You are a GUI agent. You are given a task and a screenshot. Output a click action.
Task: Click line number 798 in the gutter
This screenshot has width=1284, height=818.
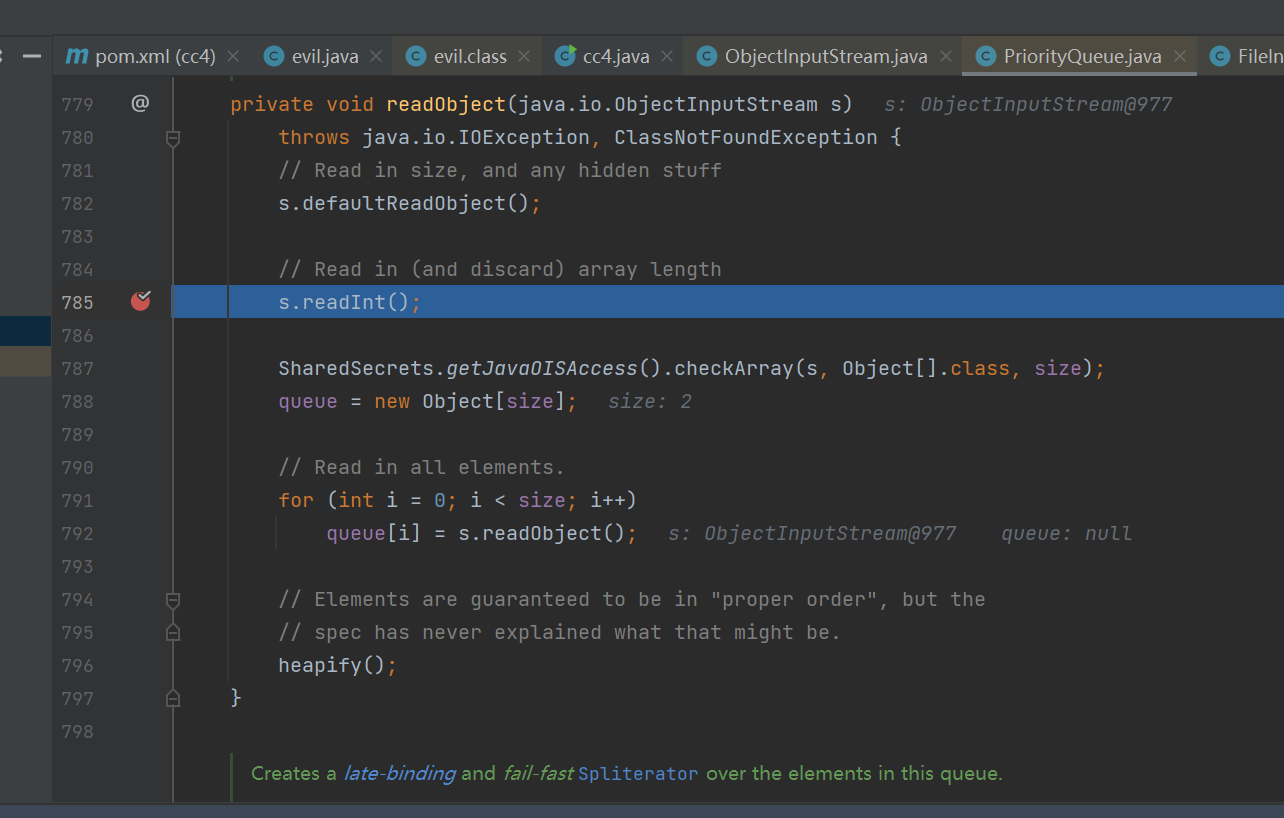(x=77, y=731)
